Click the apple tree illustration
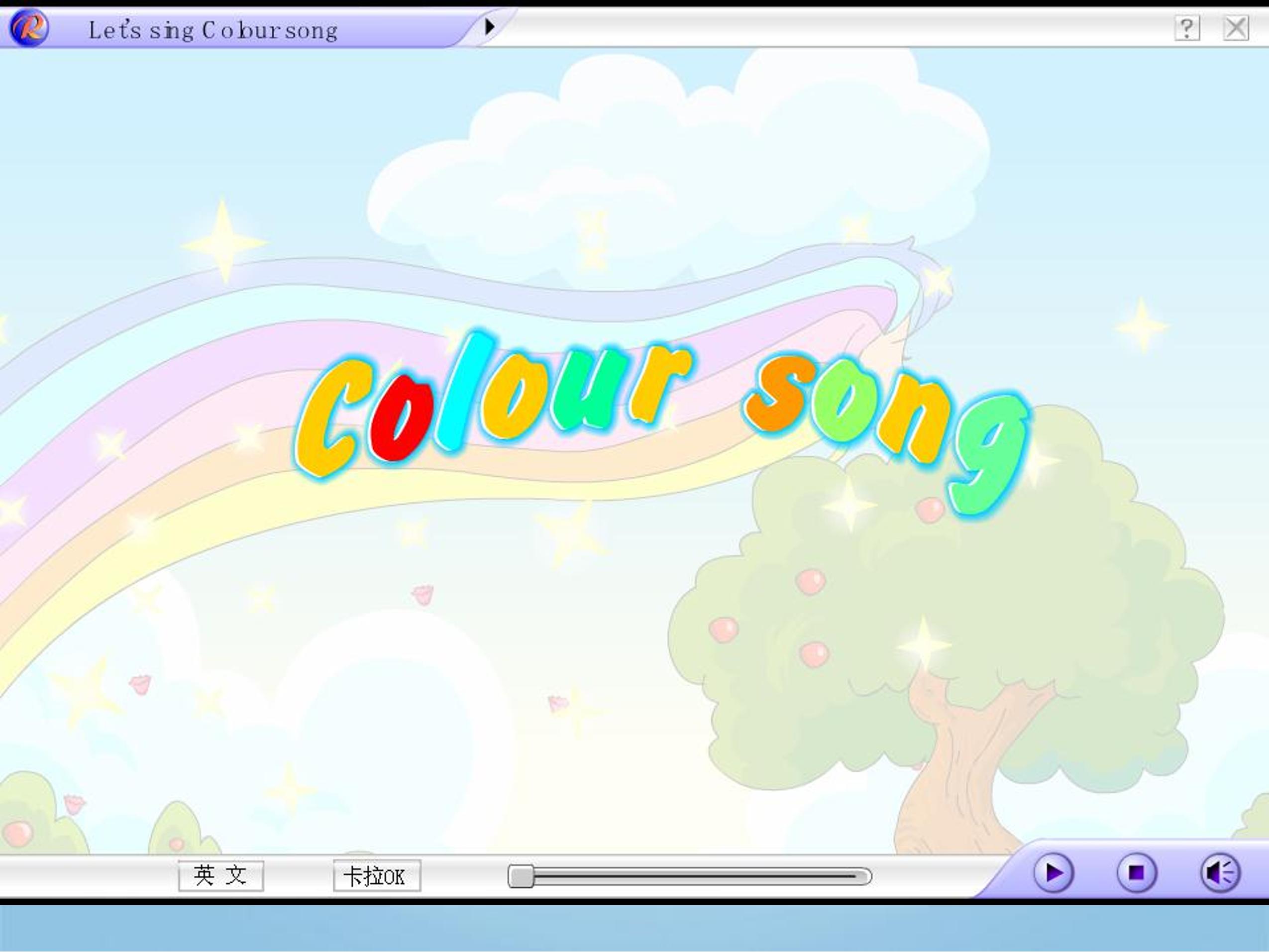 tap(947, 631)
